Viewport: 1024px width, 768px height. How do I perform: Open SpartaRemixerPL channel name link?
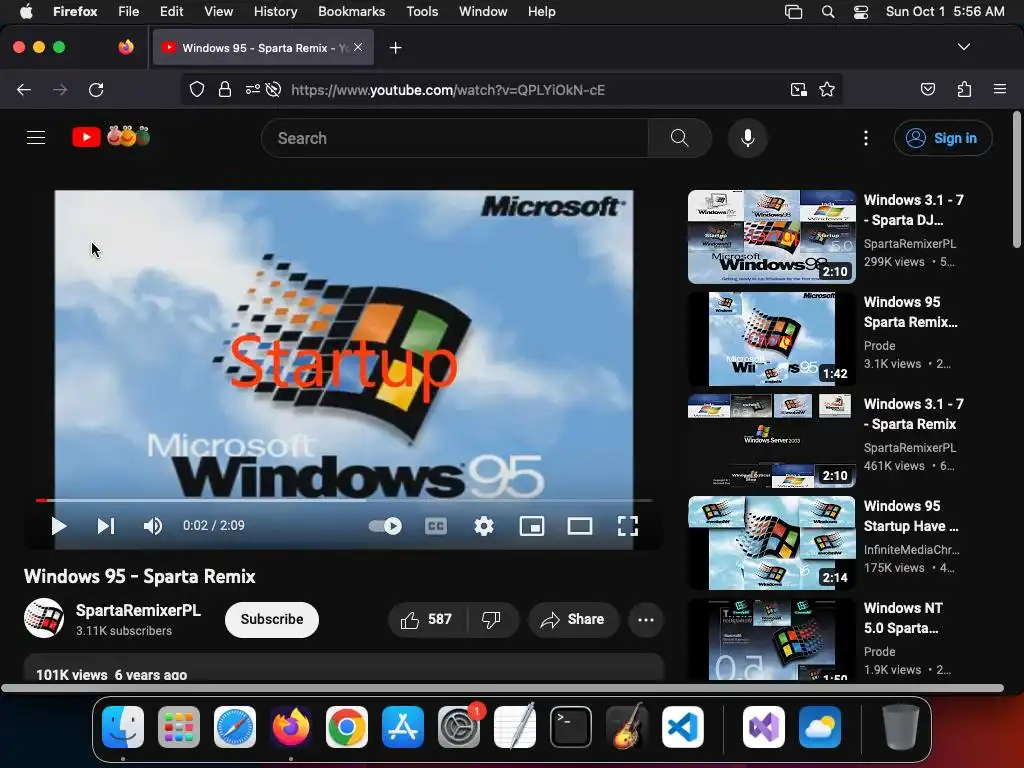coord(138,611)
